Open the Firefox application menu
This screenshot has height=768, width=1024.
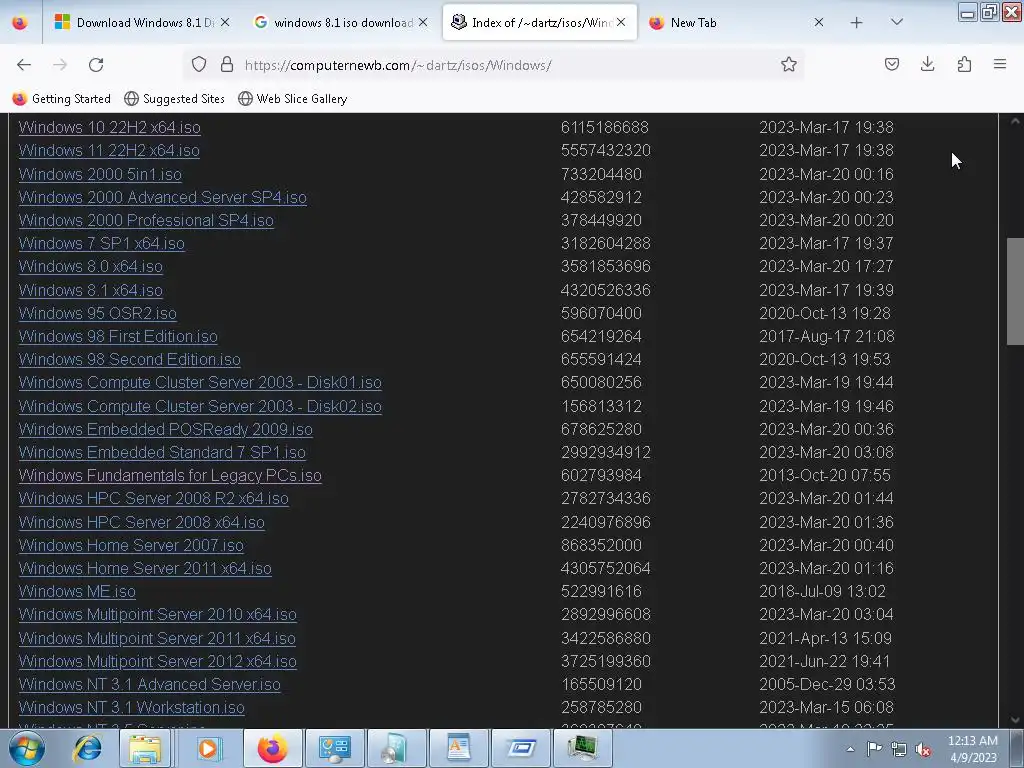click(x=1000, y=65)
